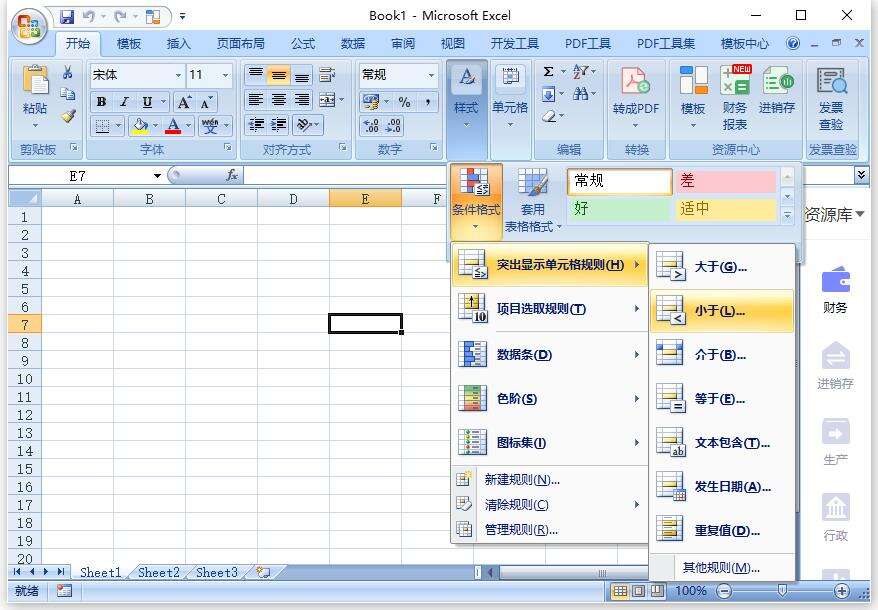Expand the 项目选取规则(T) submenu
This screenshot has width=878, height=610.
click(x=550, y=309)
